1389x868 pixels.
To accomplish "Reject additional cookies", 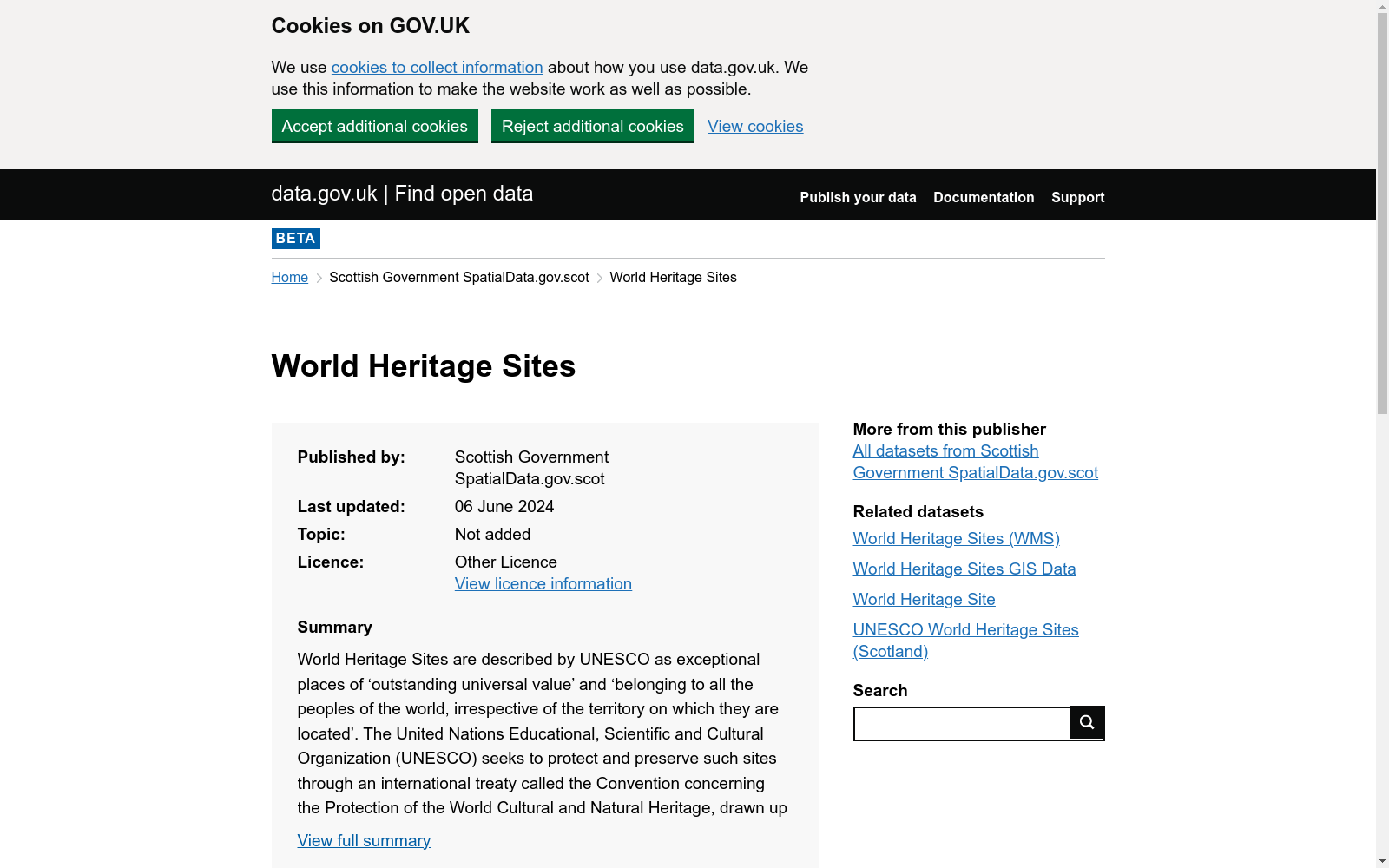I will tap(593, 126).
